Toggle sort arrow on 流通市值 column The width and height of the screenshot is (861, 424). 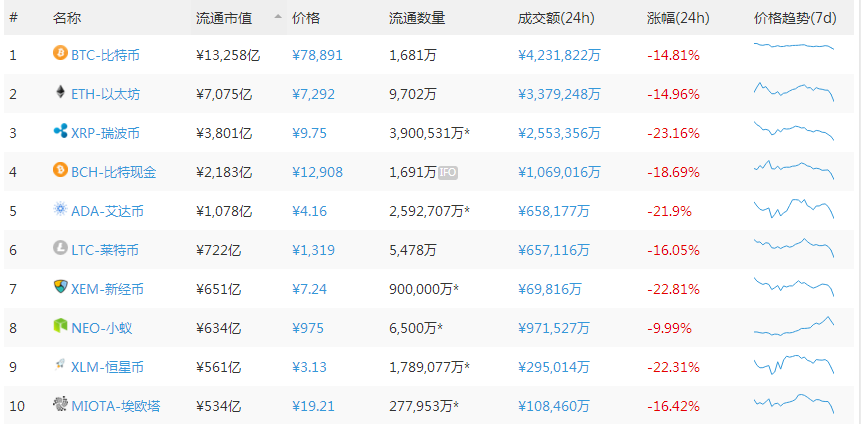[278, 16]
